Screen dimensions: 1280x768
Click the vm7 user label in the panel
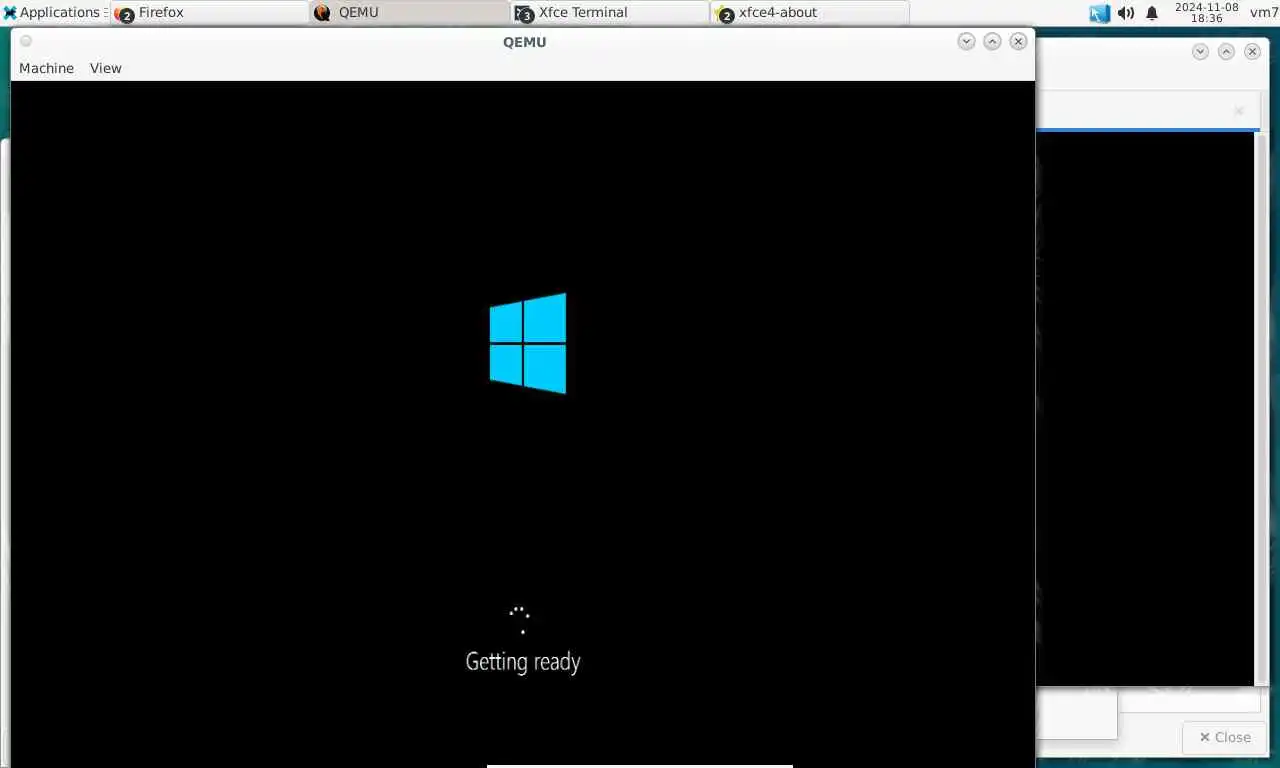tap(1264, 12)
